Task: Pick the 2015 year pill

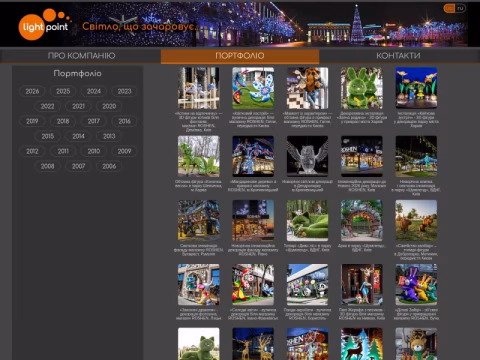Action: click(x=47, y=136)
